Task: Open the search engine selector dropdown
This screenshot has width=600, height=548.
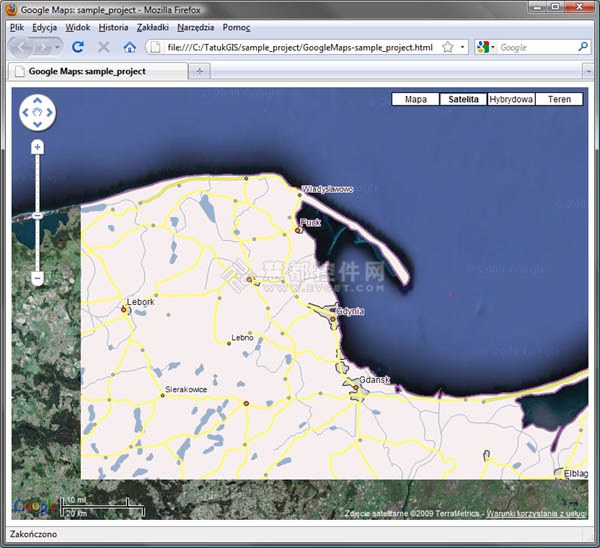Action: point(485,47)
